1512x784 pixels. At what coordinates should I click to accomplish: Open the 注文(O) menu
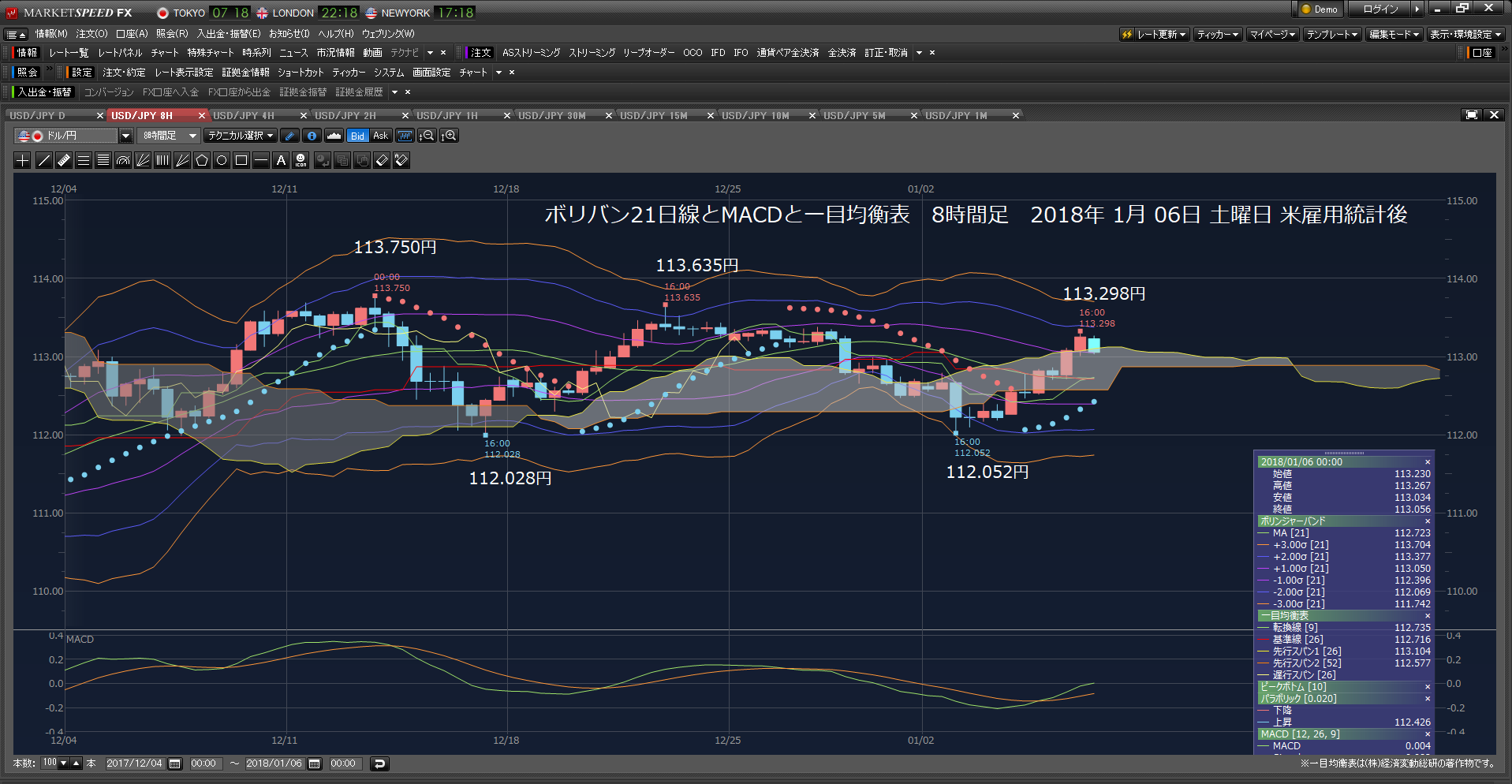[91, 34]
